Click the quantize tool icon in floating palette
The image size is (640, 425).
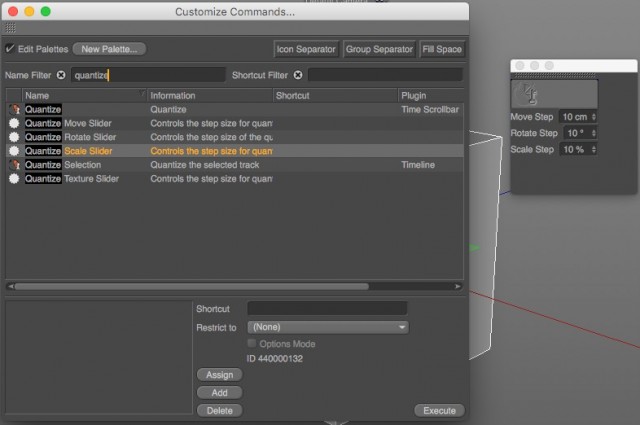tap(529, 94)
